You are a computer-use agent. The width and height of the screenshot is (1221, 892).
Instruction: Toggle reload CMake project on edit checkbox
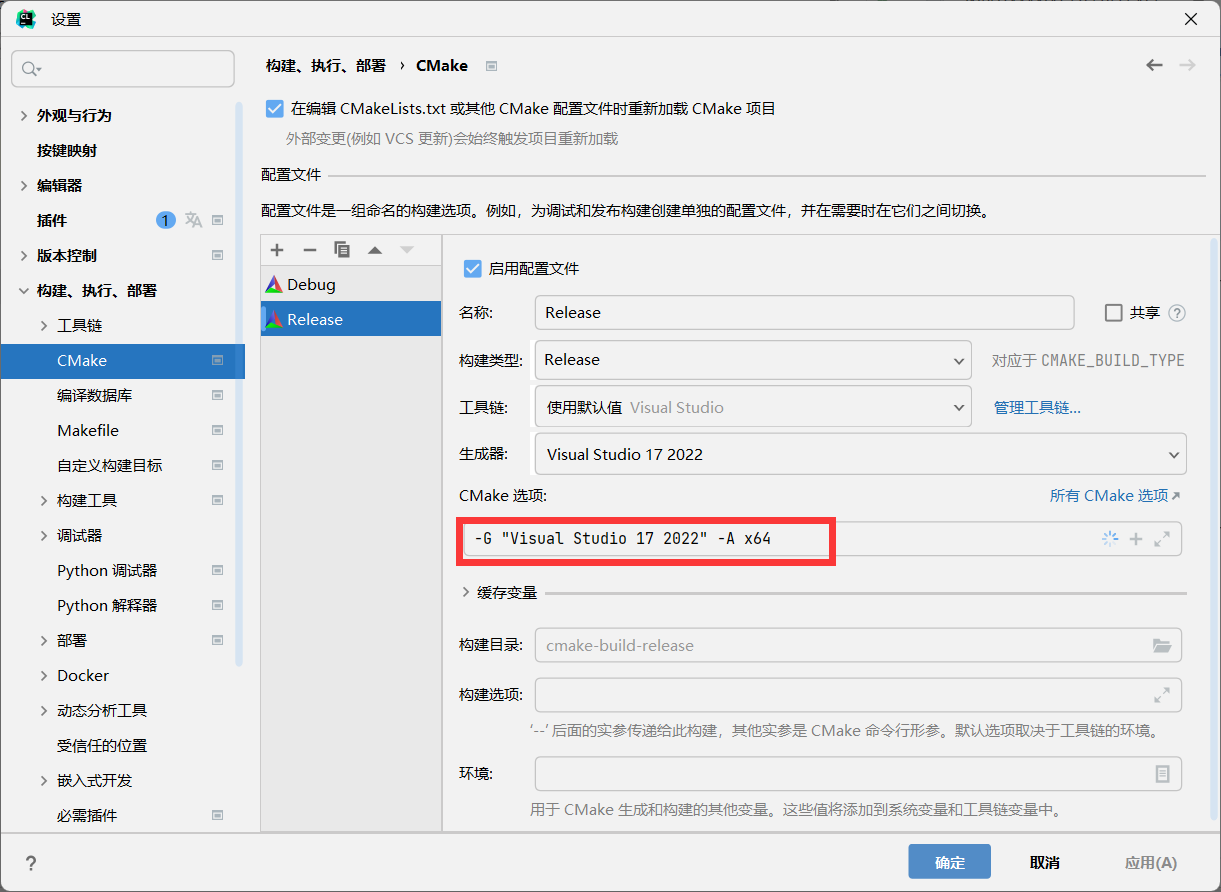(x=275, y=108)
